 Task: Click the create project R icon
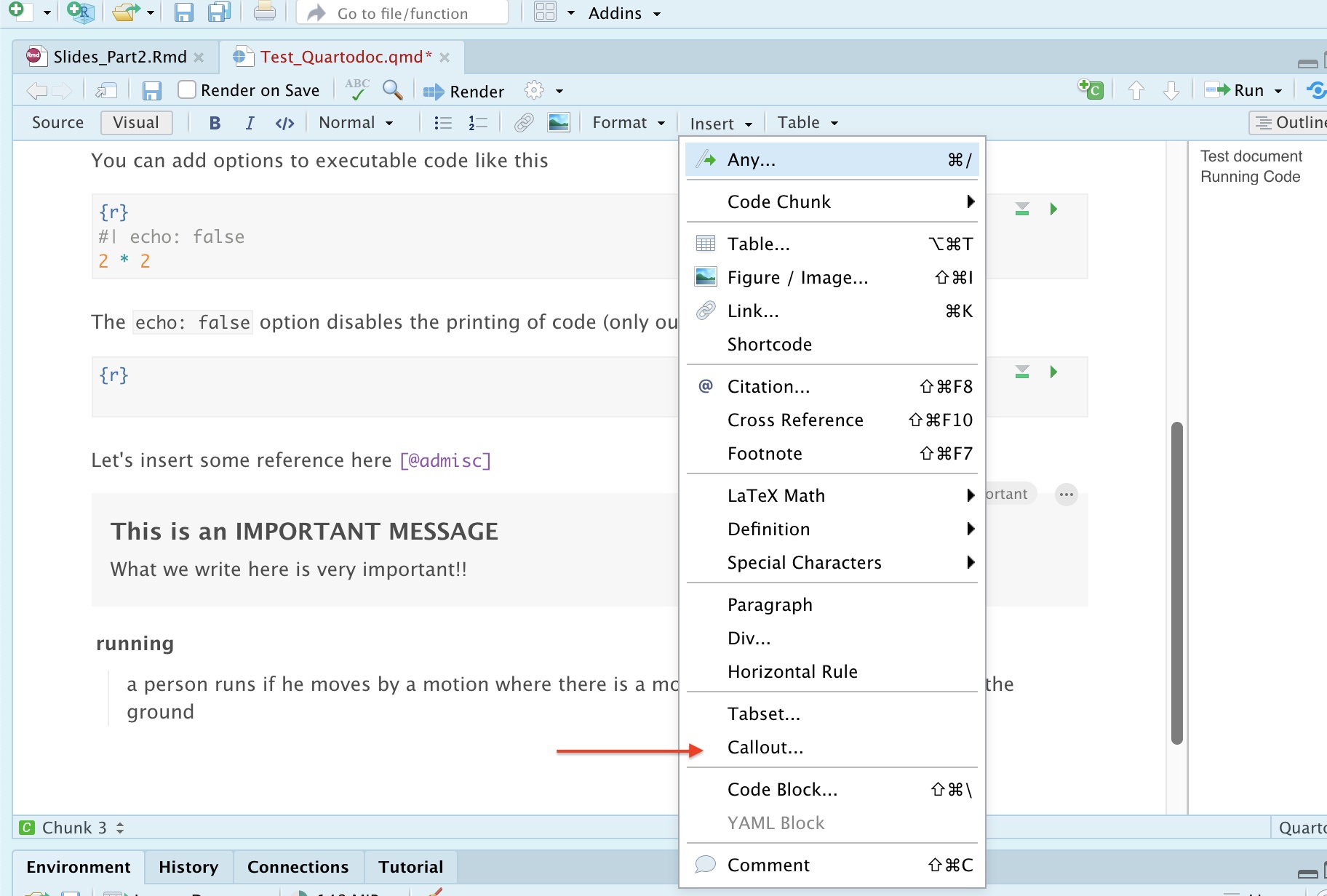tap(80, 12)
